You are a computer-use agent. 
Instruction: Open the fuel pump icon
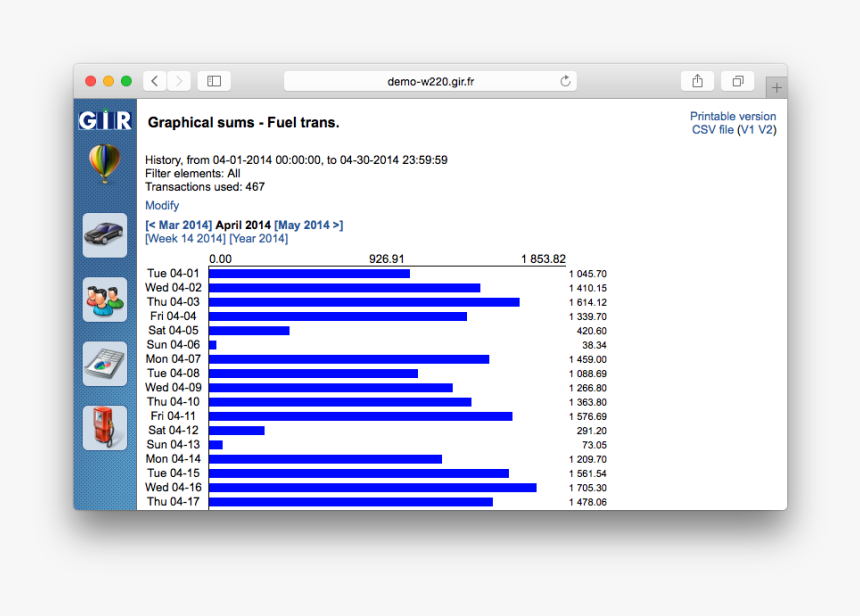tap(105, 428)
